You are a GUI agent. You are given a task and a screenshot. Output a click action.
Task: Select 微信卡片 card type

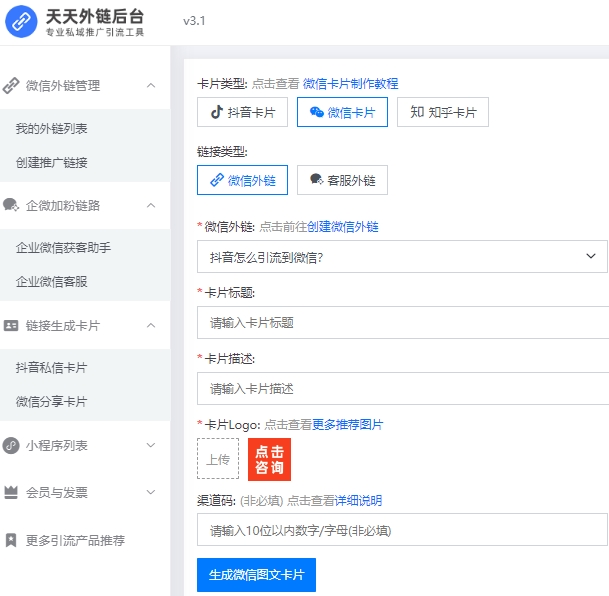(x=342, y=112)
